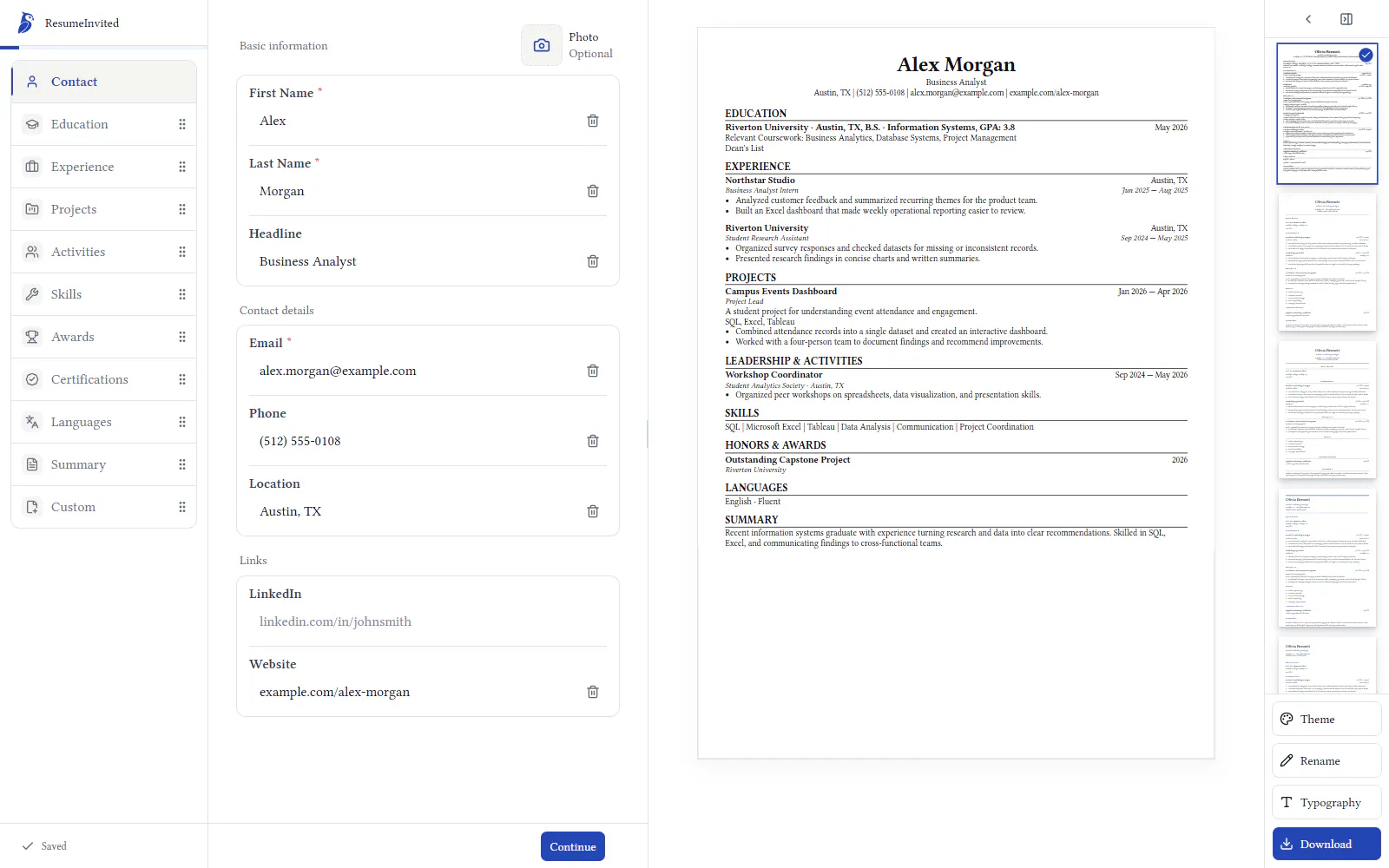
Task: Click the drag handle next to Education
Action: pos(182,124)
